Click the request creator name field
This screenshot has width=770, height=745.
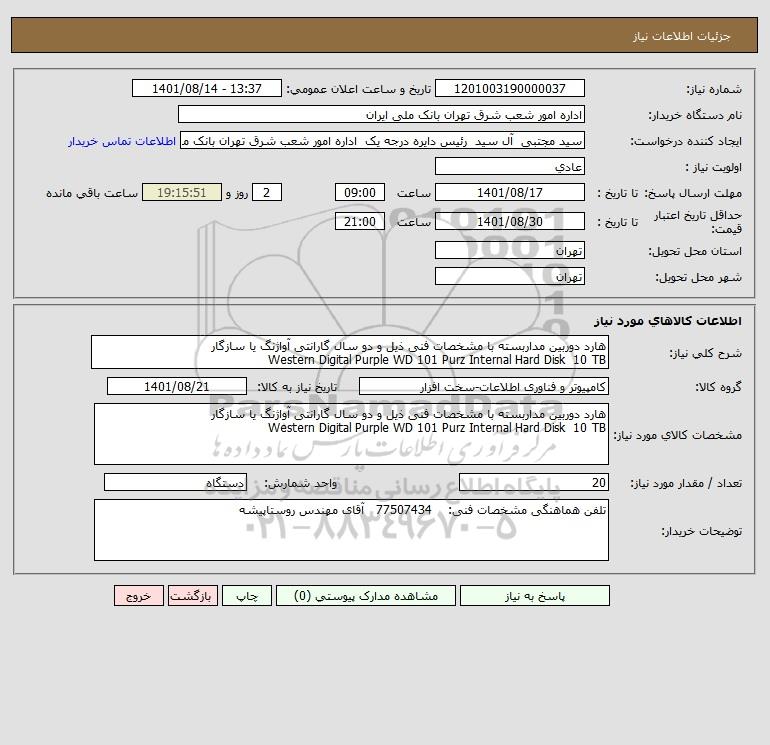click(383, 140)
